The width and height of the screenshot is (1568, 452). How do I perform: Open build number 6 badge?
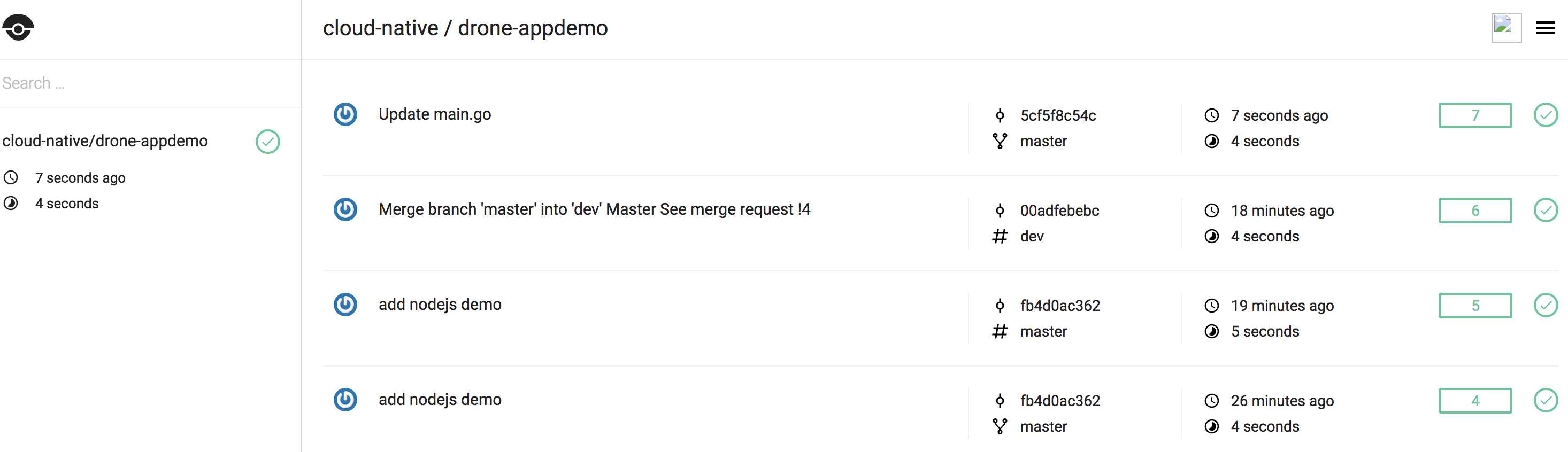1475,211
